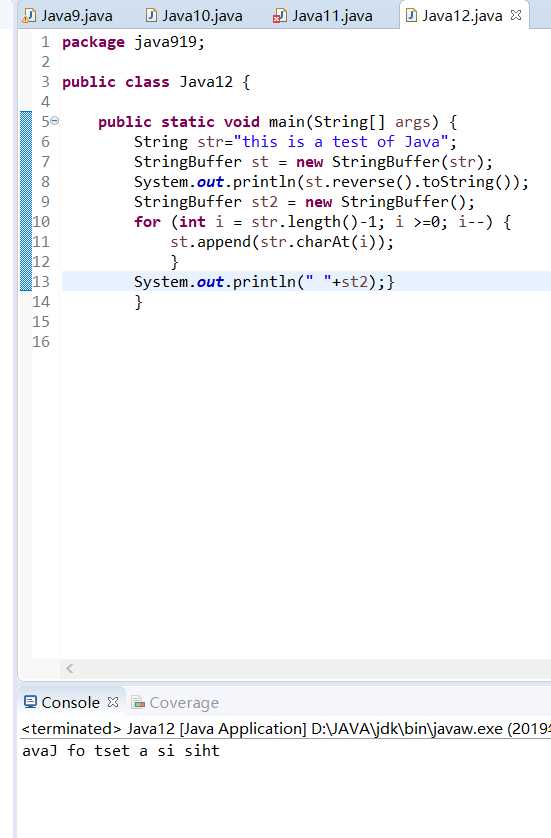Click the Java10.java file icon
Screen dimensions: 551x838
click(151, 15)
